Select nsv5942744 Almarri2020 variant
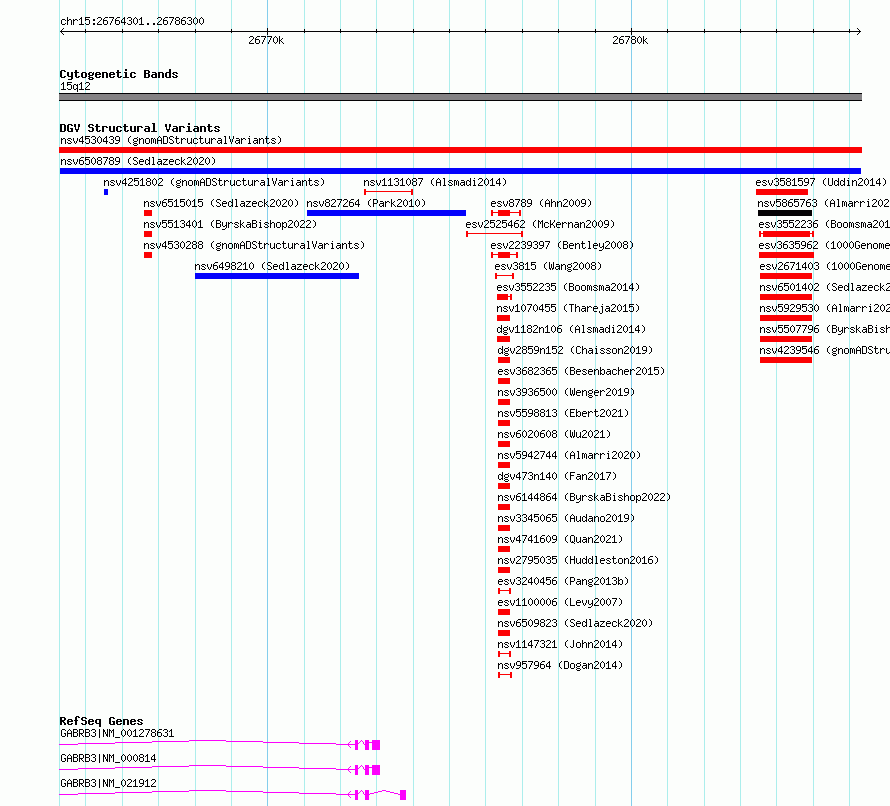 (569, 455)
